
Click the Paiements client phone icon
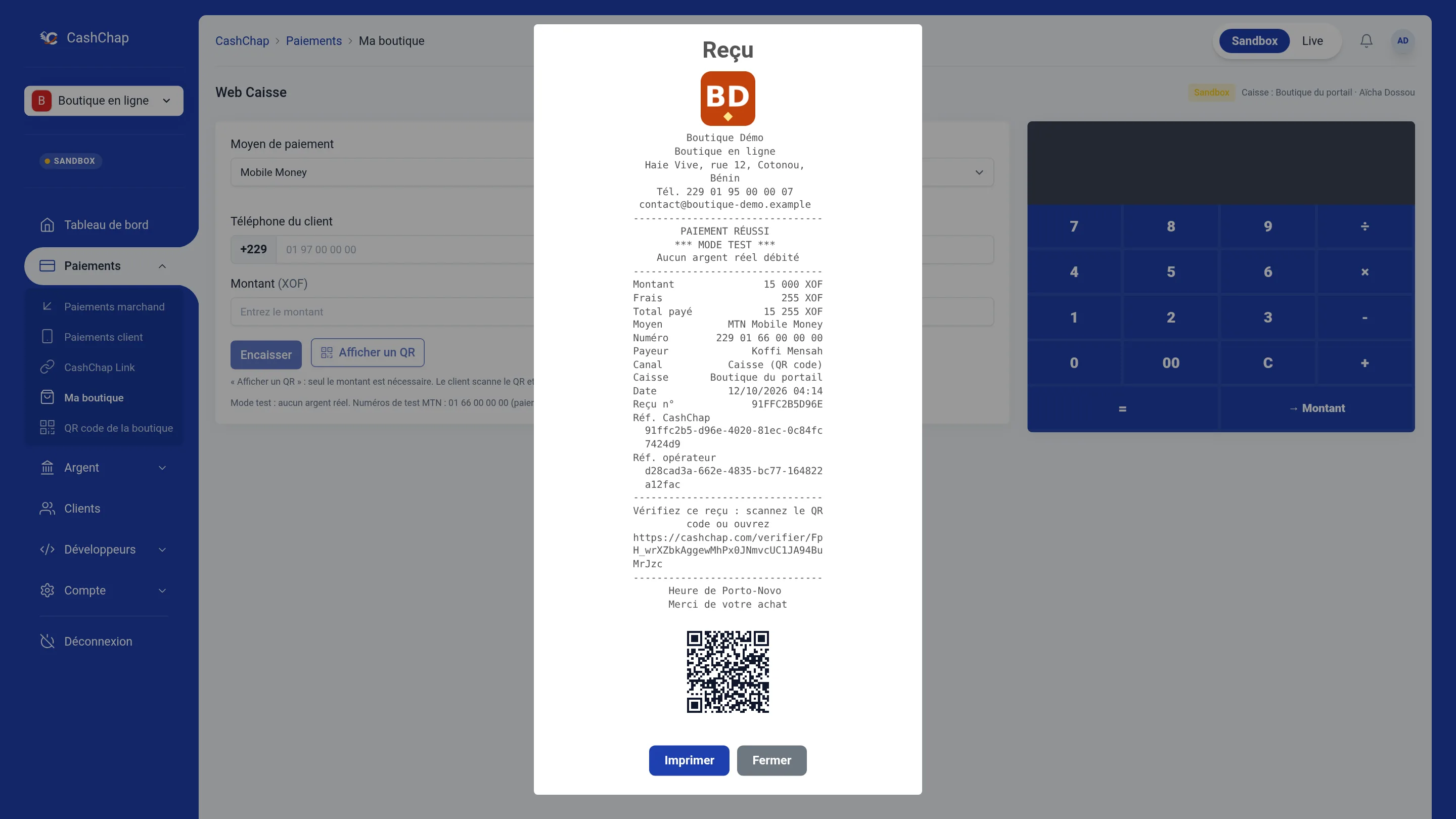click(48, 337)
